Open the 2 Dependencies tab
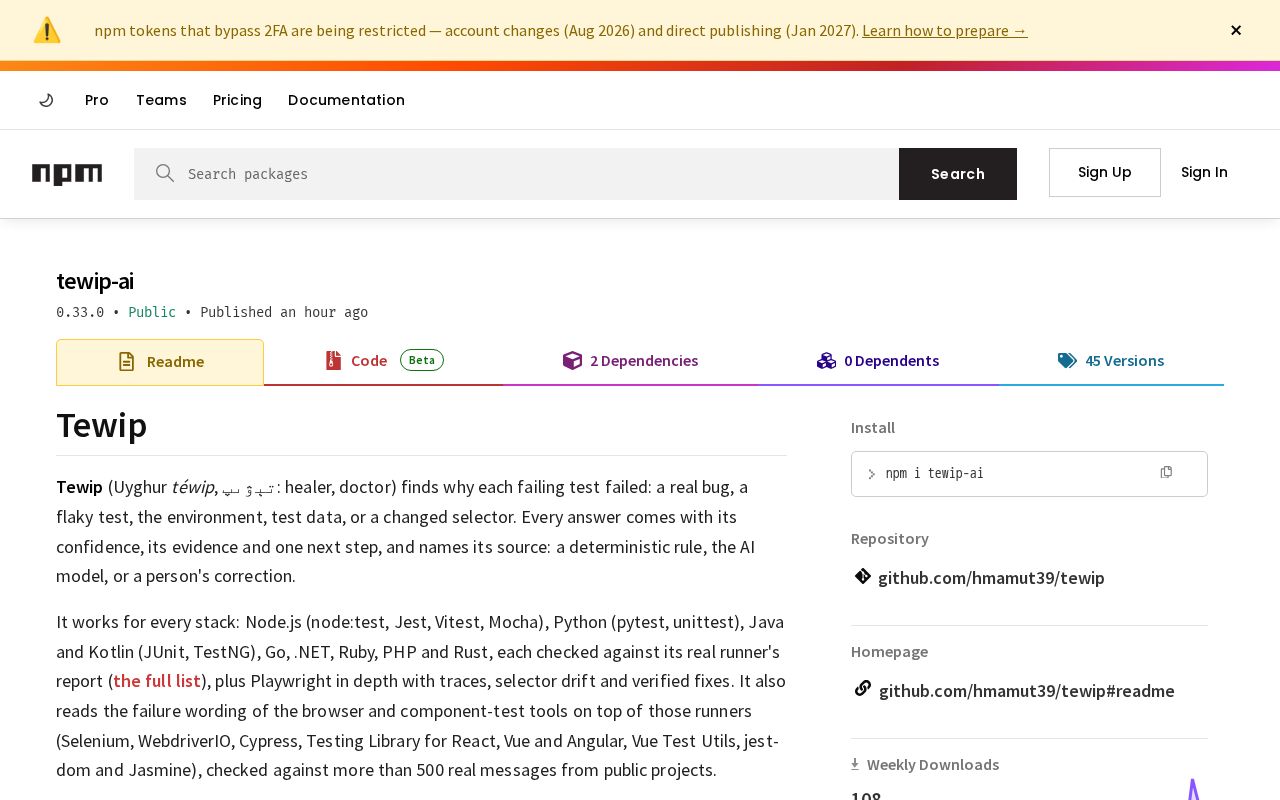 point(630,361)
